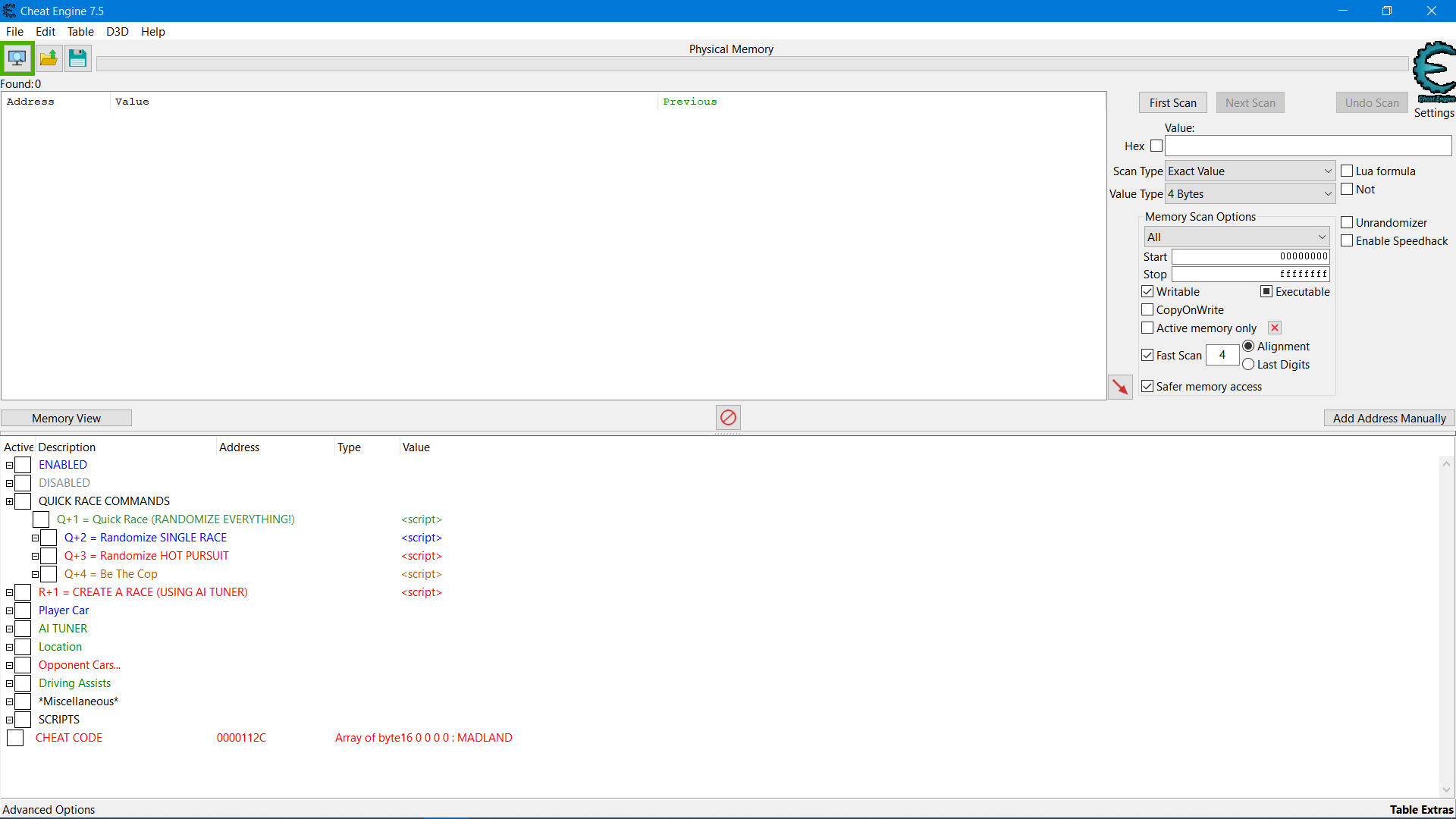Collapse the QUICK RACE COMMANDS group

pyautogui.click(x=10, y=501)
